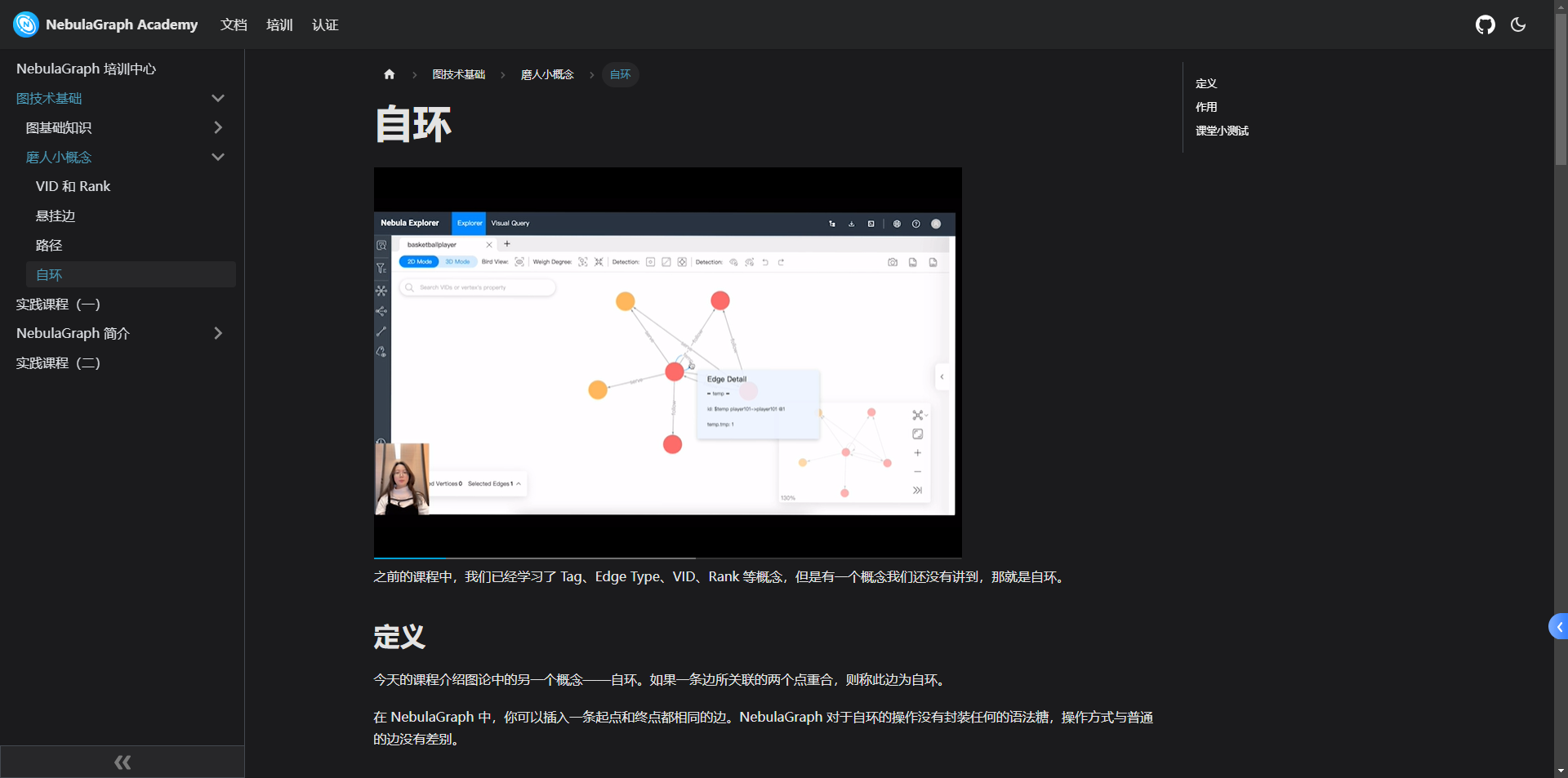Click the camera snapshot icon in video

click(x=893, y=262)
